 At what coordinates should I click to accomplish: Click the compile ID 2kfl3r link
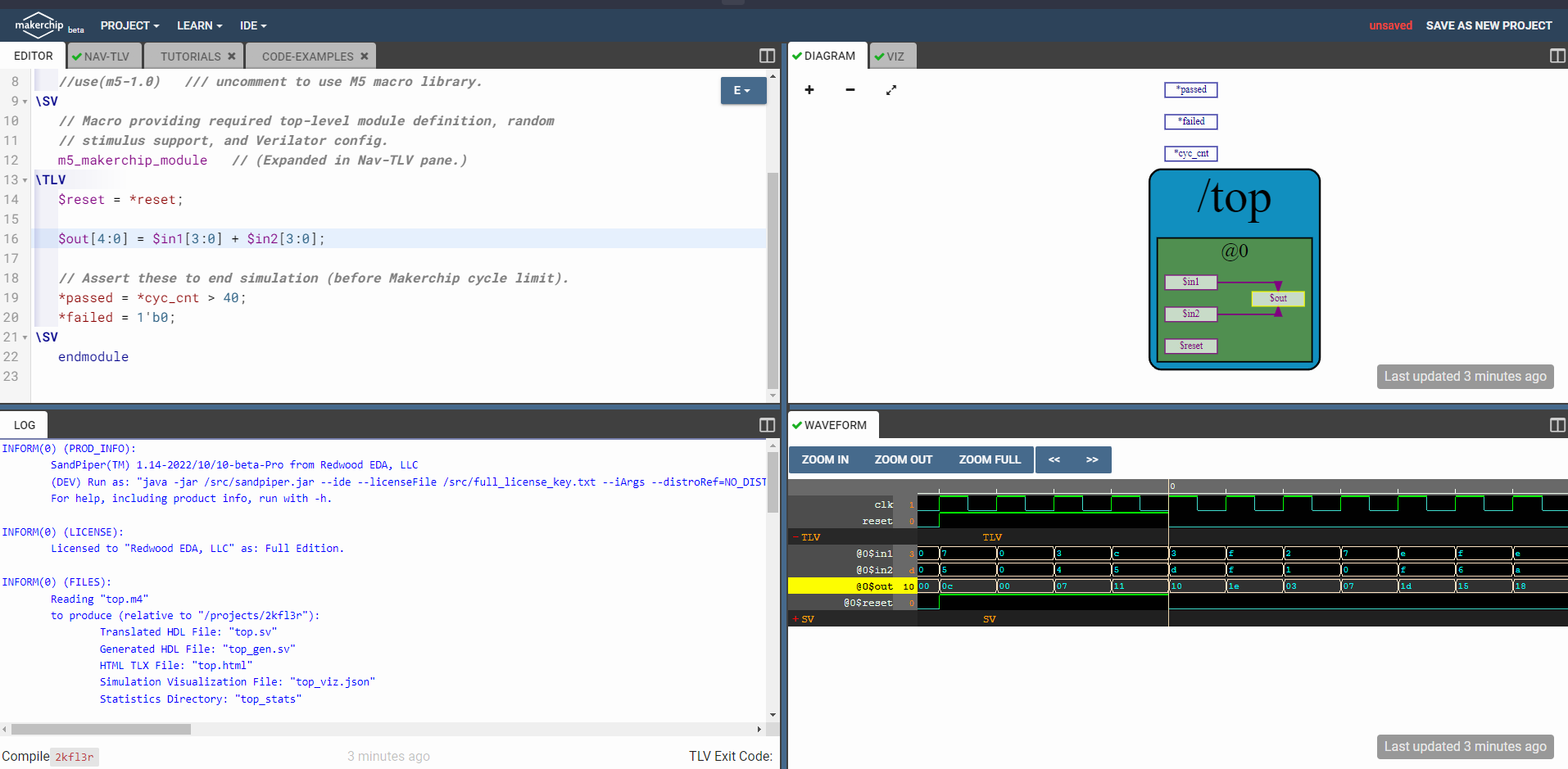[x=75, y=757]
